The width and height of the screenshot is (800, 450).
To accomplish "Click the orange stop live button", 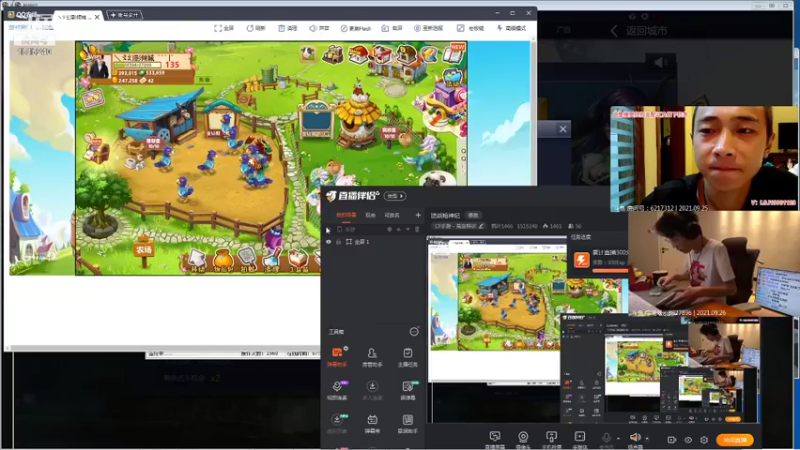I will pyautogui.click(x=735, y=440).
